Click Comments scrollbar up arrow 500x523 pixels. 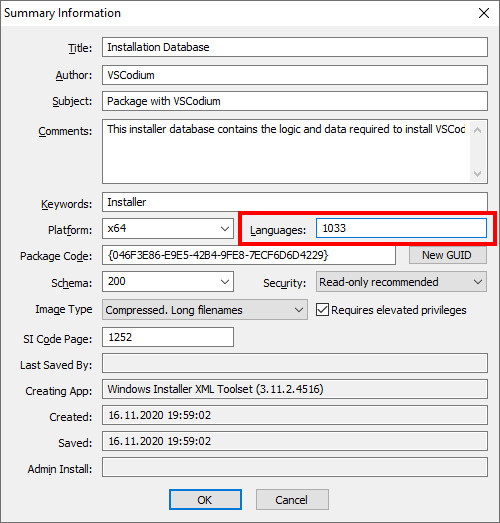(478, 130)
